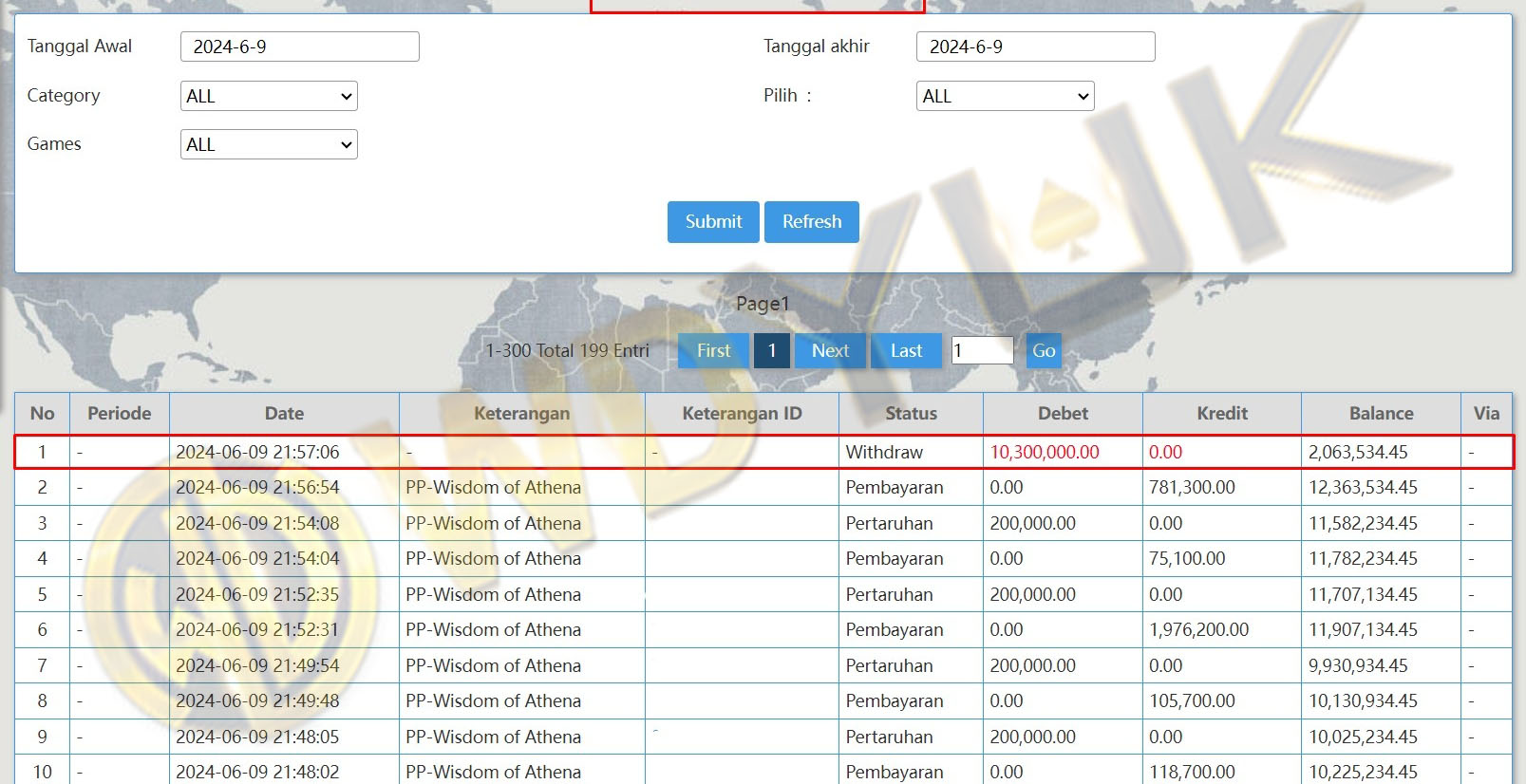Click balance 9,930,934.45
This screenshot has width=1526, height=784.
point(1358,666)
